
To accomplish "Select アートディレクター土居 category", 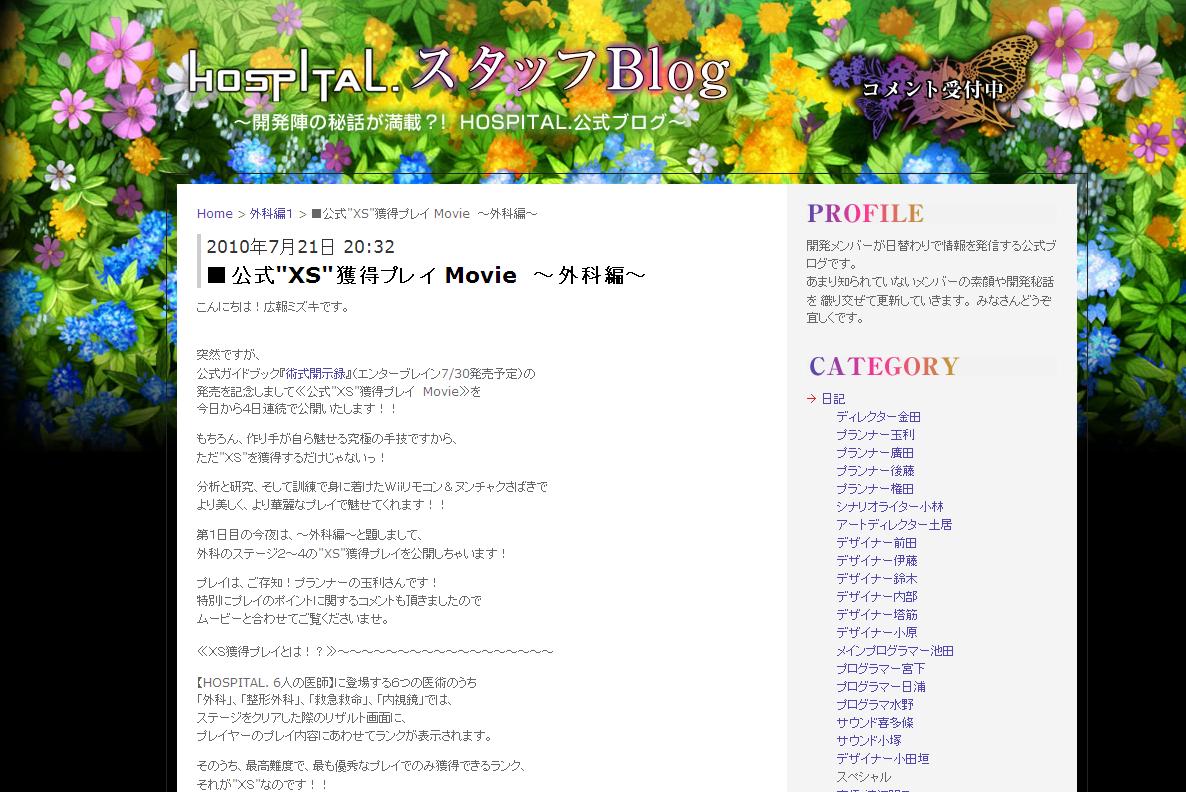I will point(894,524).
